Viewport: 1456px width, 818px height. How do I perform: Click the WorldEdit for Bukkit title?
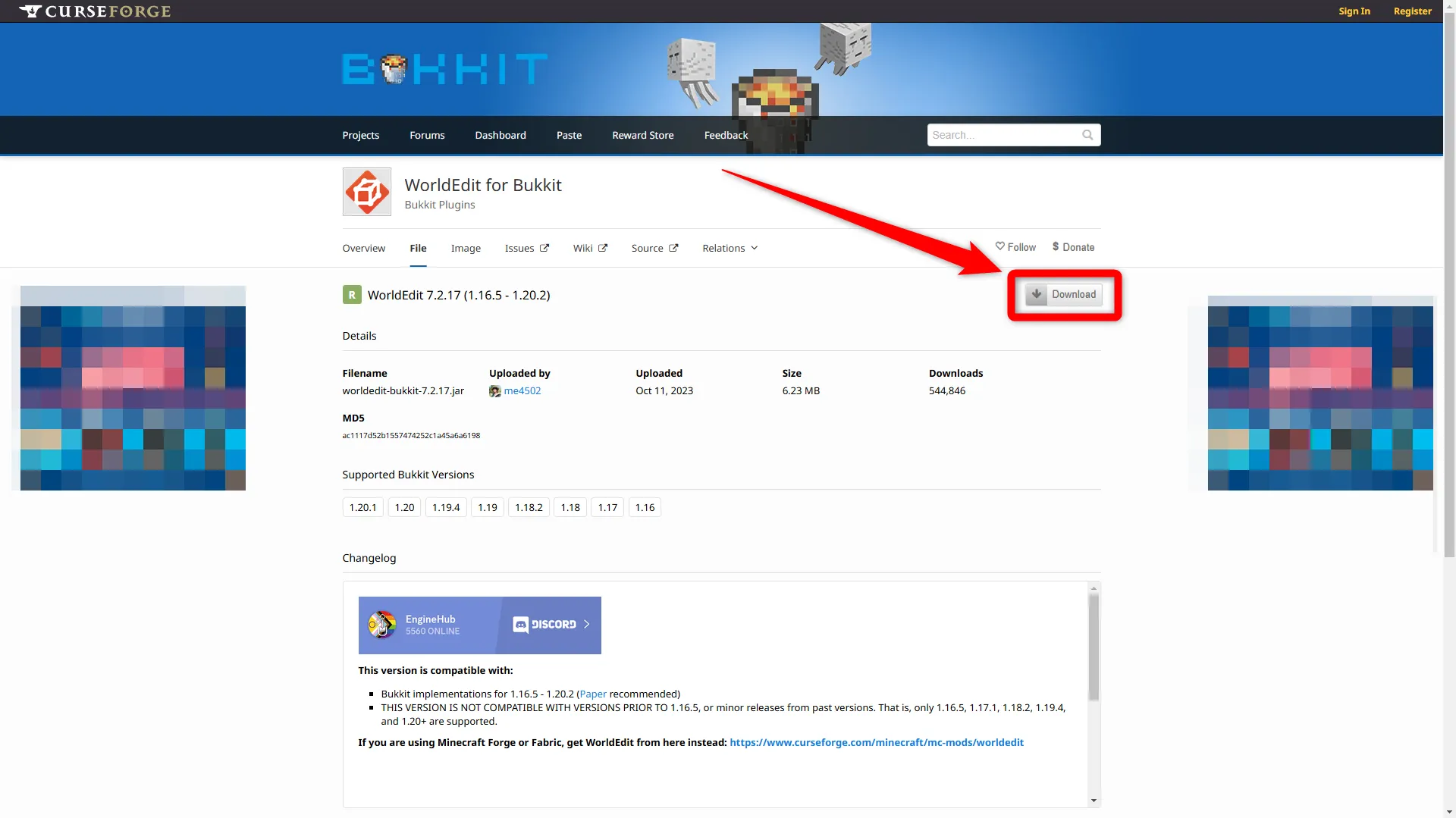(x=483, y=185)
